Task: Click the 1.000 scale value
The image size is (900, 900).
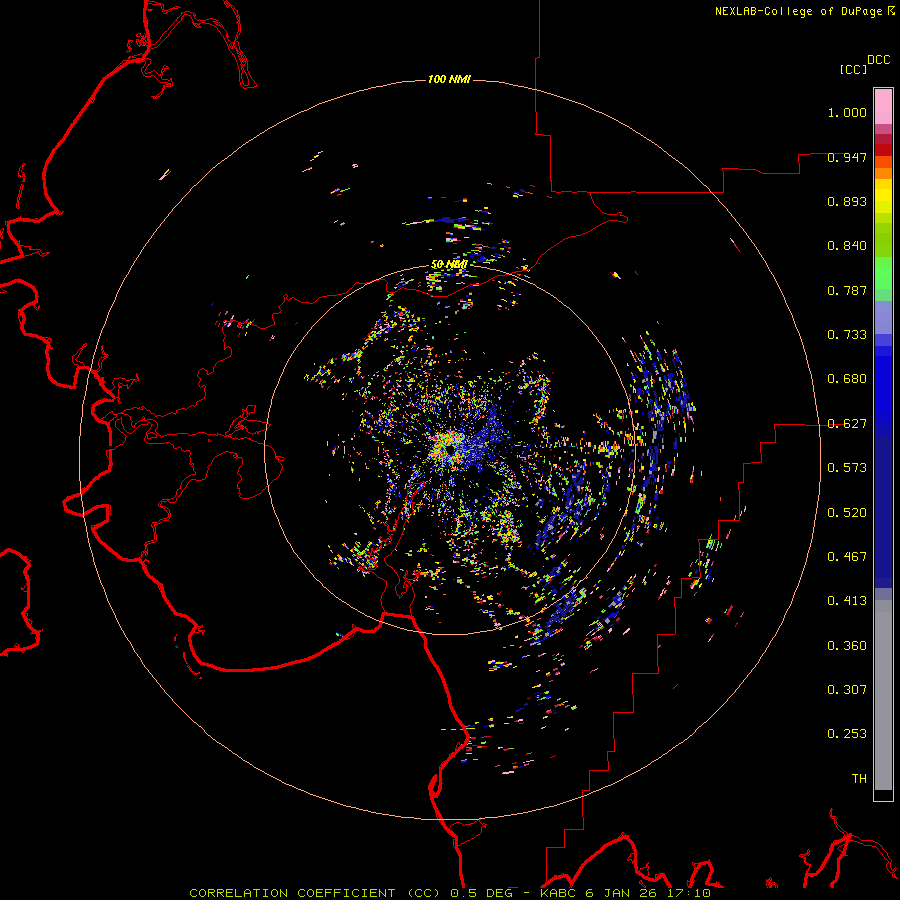Action: (x=847, y=112)
